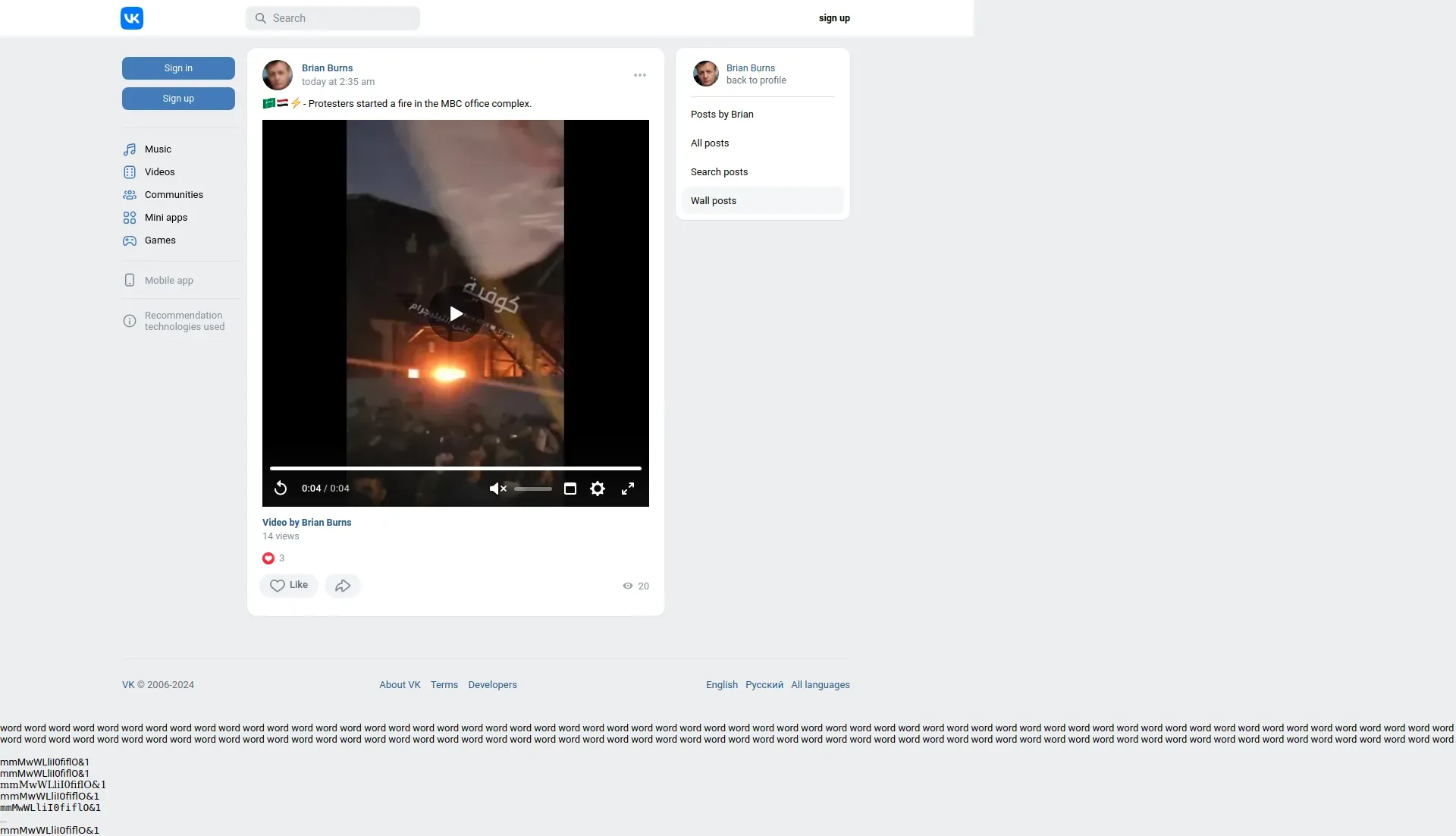Screen dimensions: 1456x836
Task: Select Posts by Brian menu item
Action: 722,115
